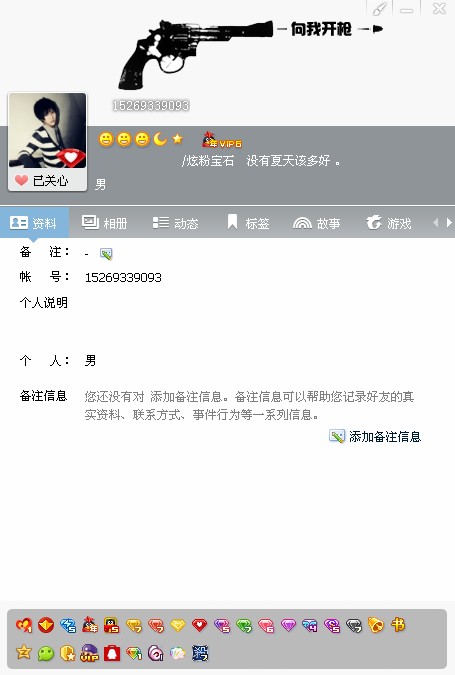The height and width of the screenshot is (675, 455).
Task: Click the right arrow to show more tabs
Action: [449, 223]
